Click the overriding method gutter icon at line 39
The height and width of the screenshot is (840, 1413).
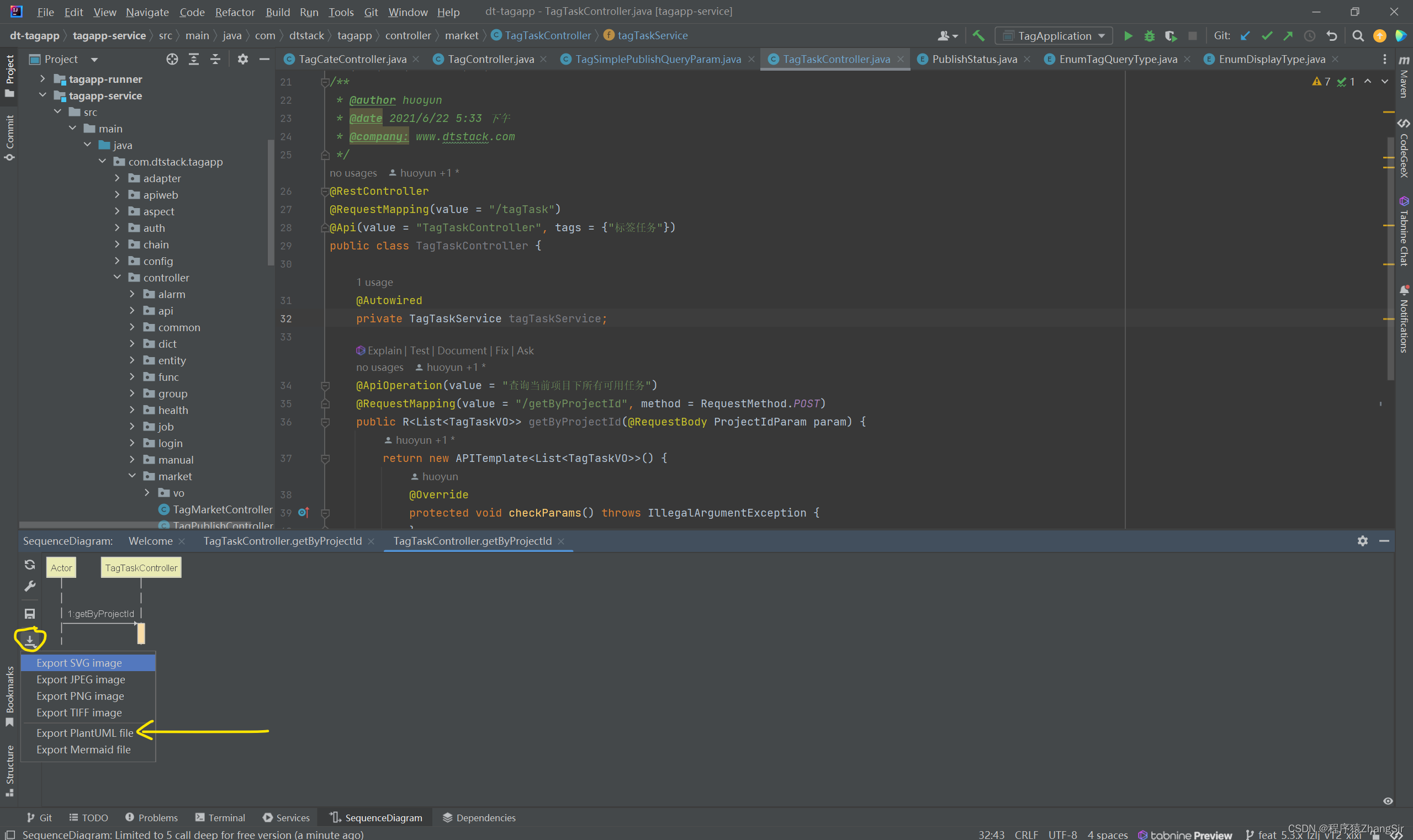pos(304,513)
